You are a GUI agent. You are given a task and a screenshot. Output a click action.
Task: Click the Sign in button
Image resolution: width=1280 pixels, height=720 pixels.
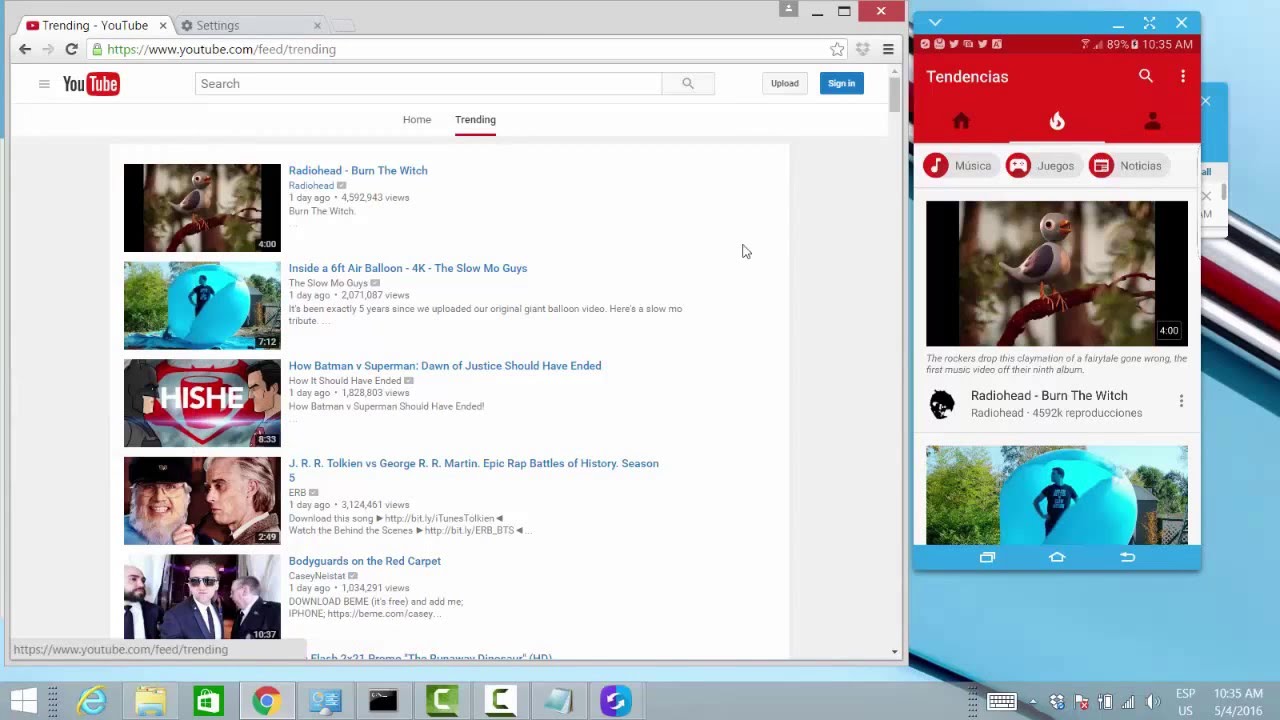(842, 84)
